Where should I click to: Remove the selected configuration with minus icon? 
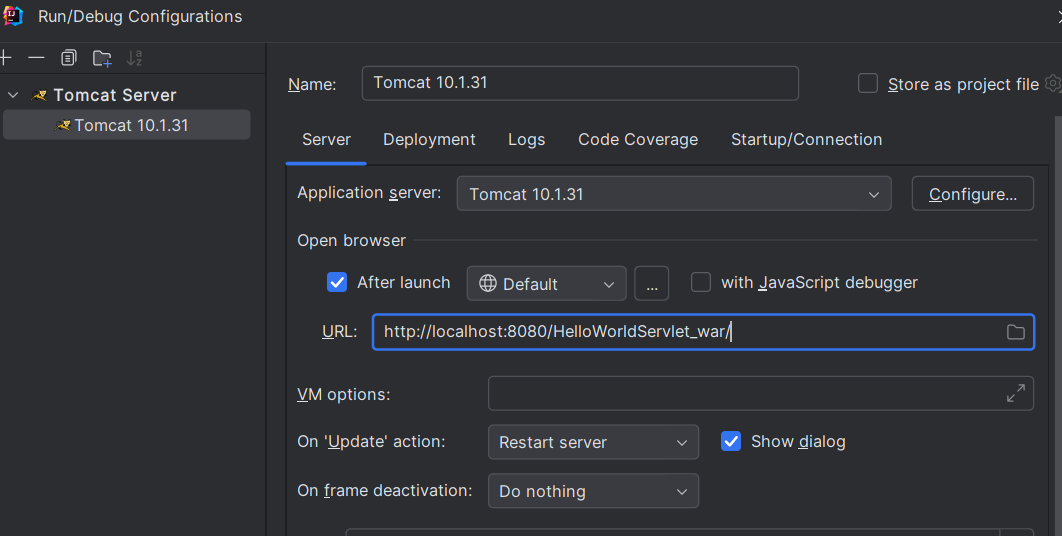(37, 58)
